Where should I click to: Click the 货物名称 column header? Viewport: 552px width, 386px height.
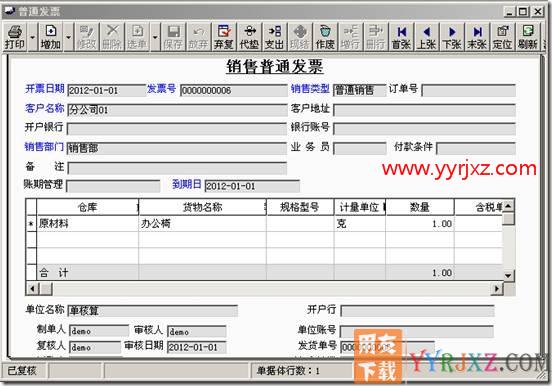tap(202, 207)
